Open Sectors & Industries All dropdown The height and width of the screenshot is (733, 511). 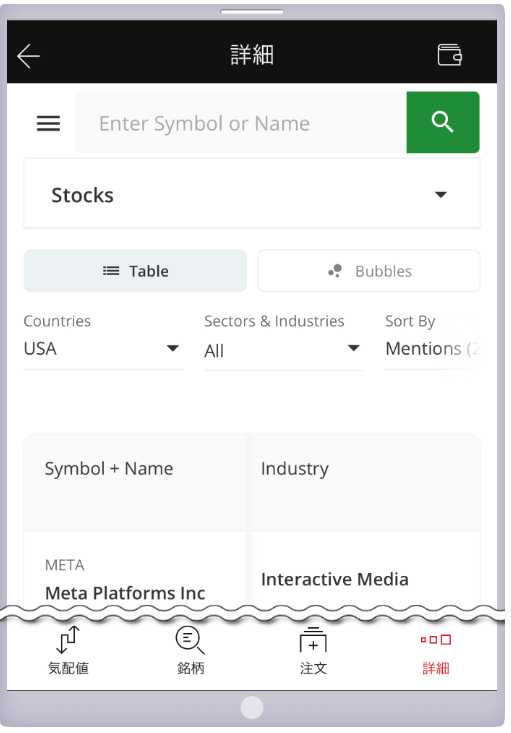click(x=284, y=350)
